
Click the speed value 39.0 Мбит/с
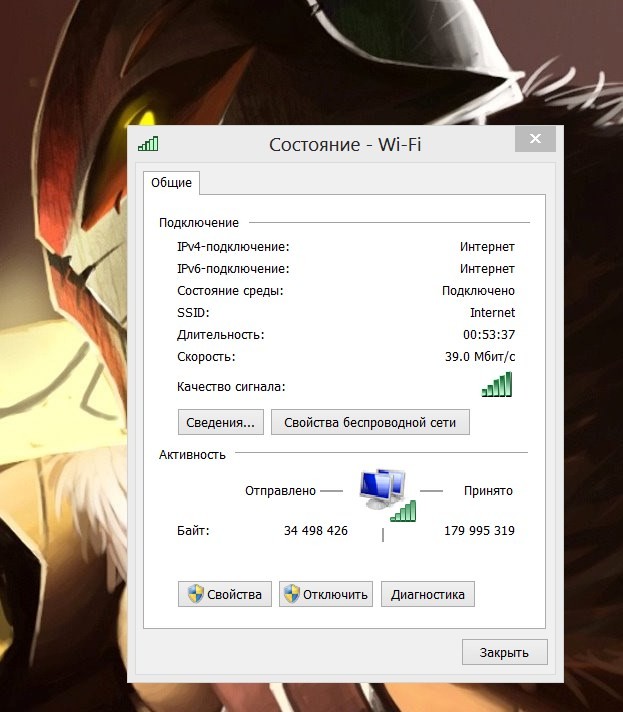pyautogui.click(x=480, y=356)
